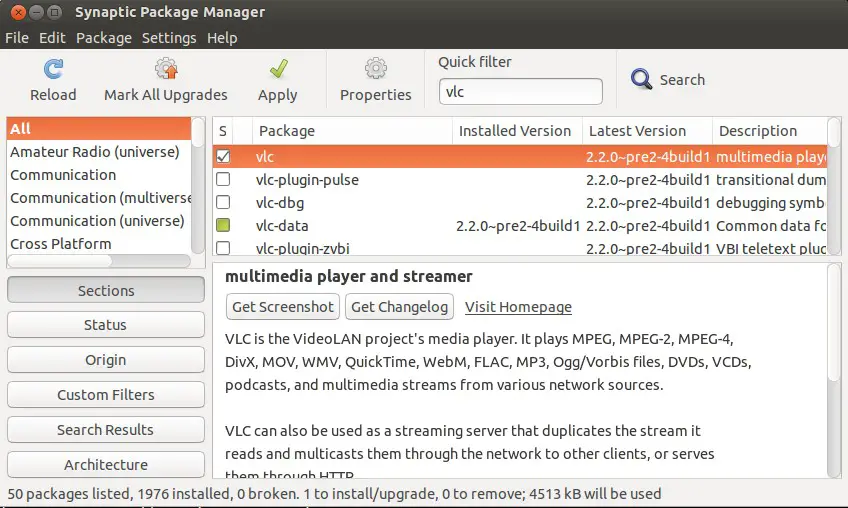Switch to the Origin filter view

(x=106, y=360)
